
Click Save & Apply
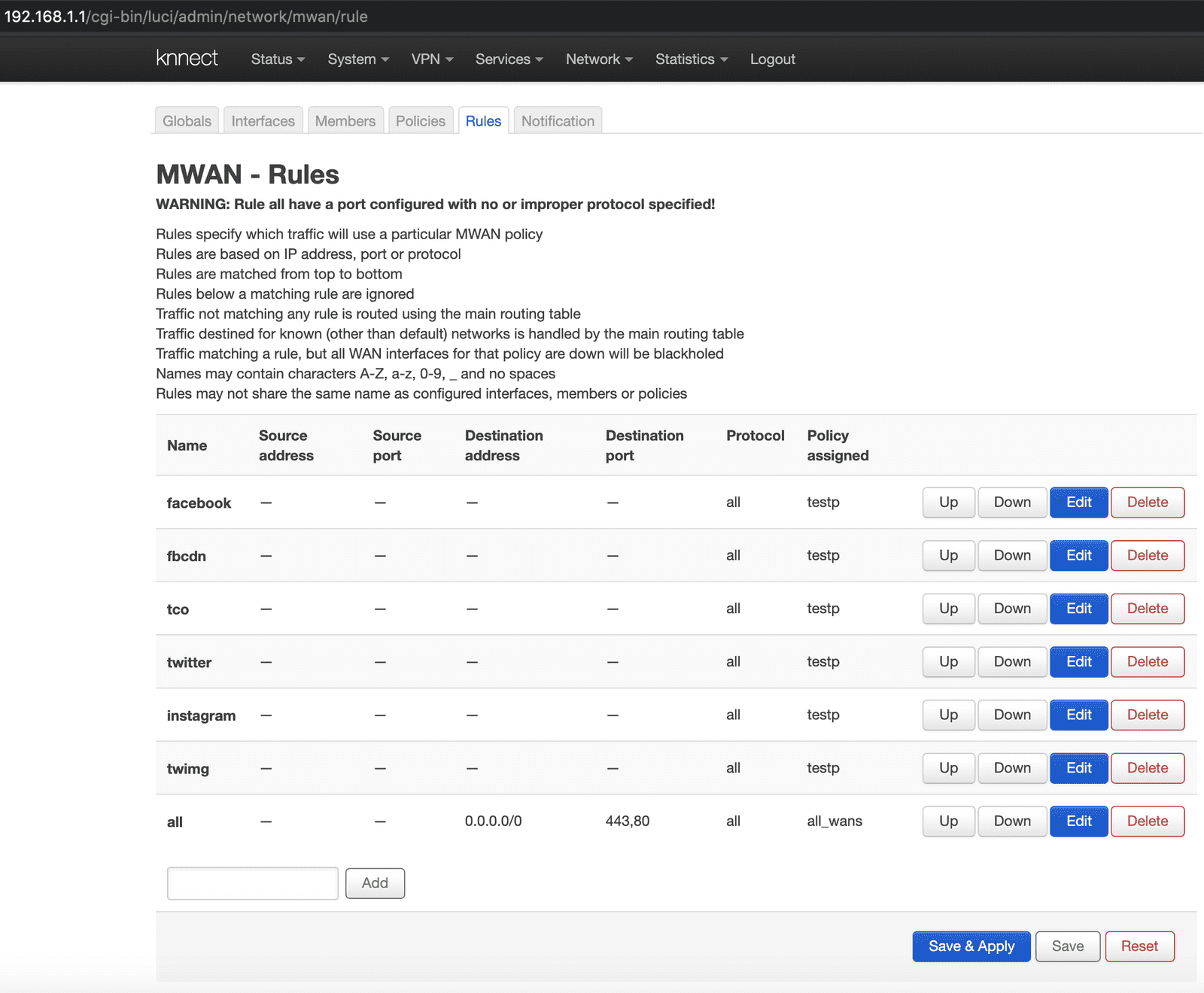[x=971, y=946]
